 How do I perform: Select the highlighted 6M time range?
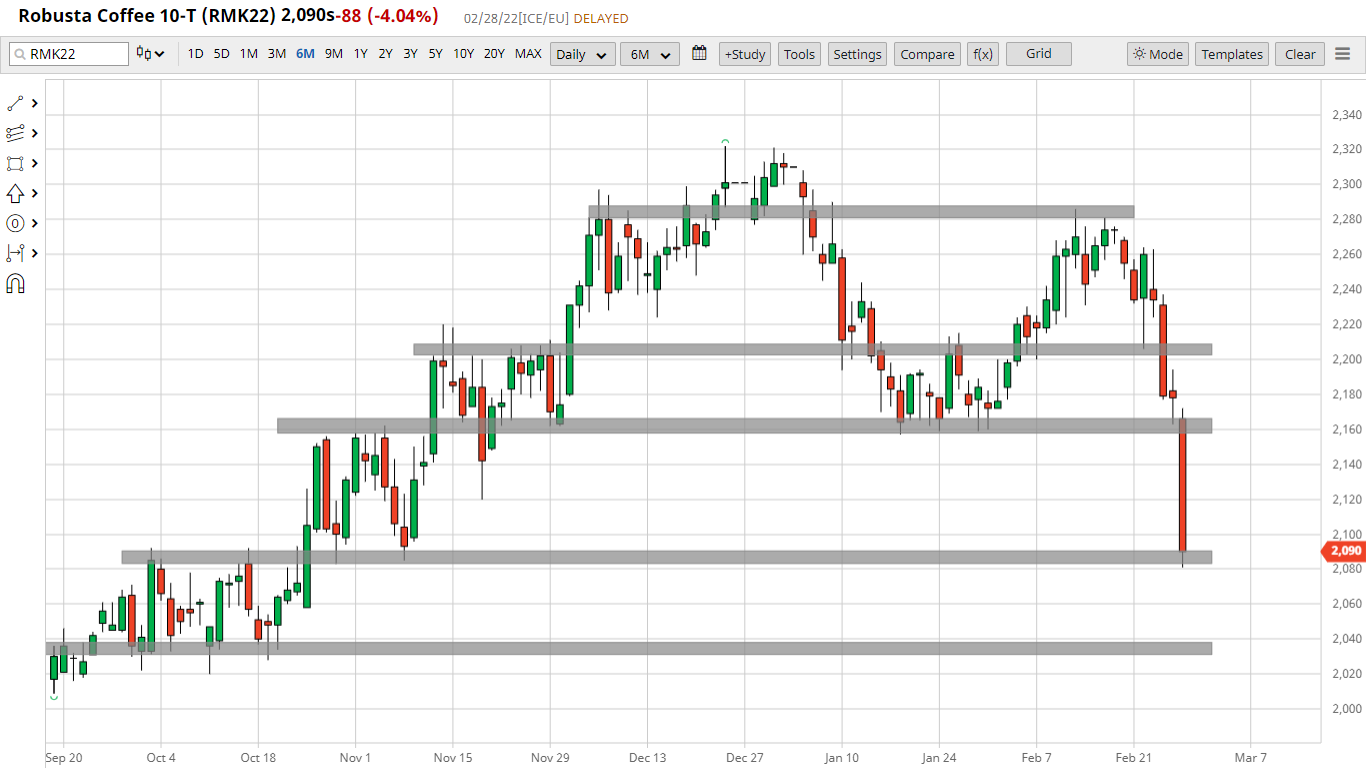pos(305,54)
